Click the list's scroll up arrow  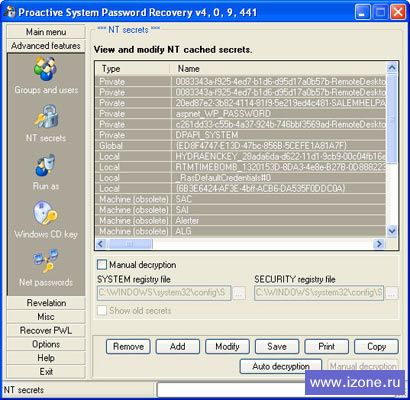click(x=392, y=68)
